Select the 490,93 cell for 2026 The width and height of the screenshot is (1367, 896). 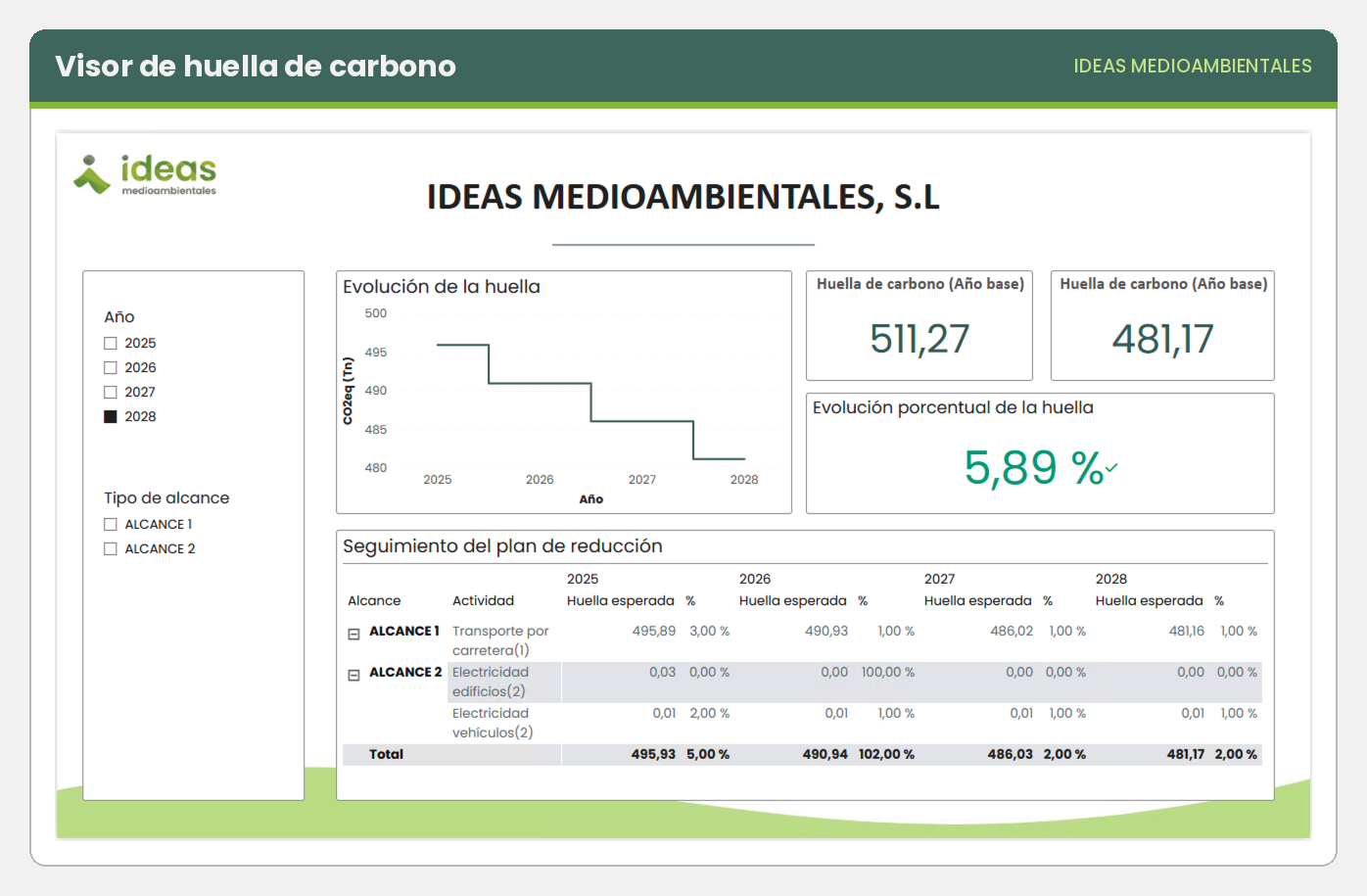coord(826,631)
